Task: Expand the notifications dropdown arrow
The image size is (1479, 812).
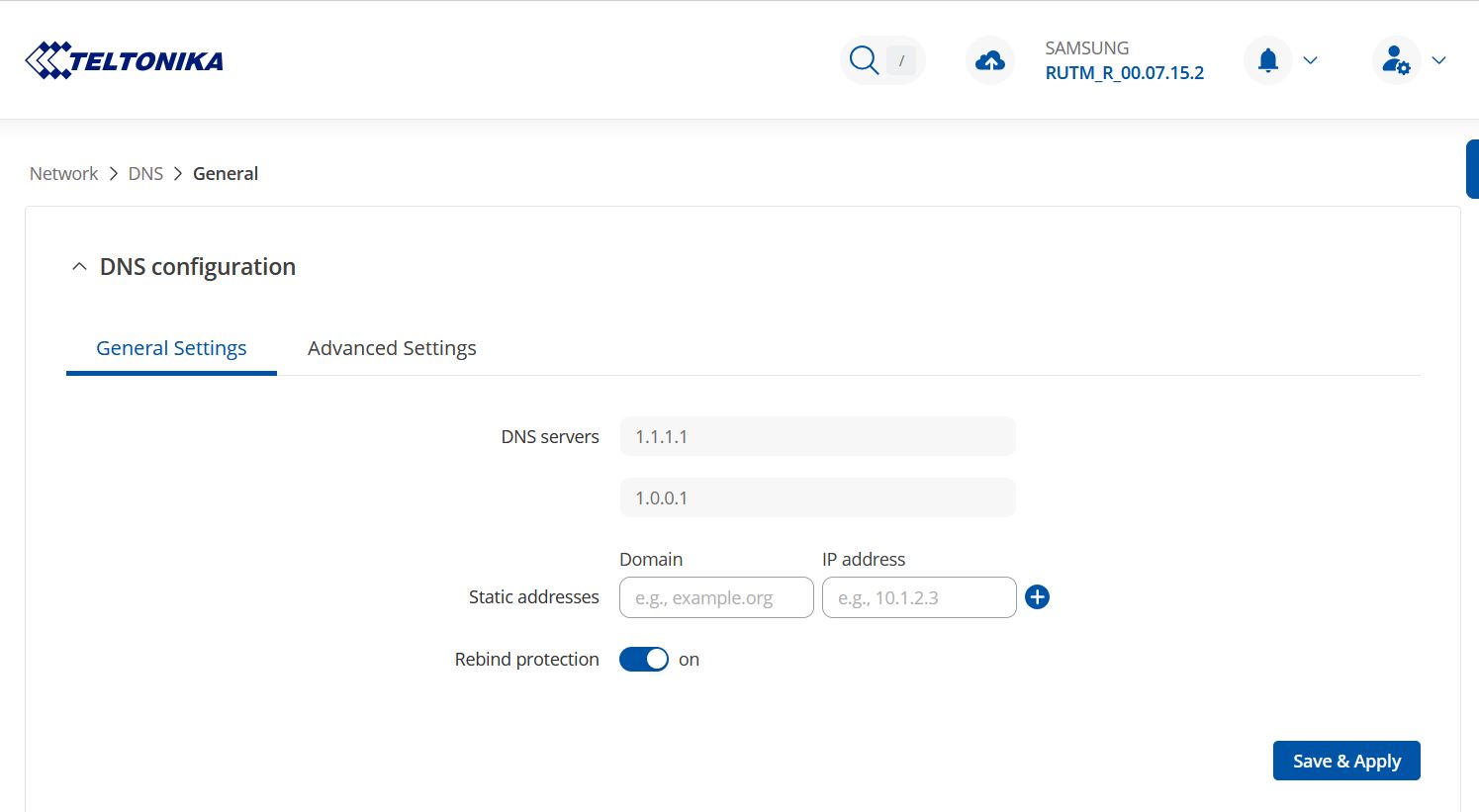Action: click(x=1311, y=60)
